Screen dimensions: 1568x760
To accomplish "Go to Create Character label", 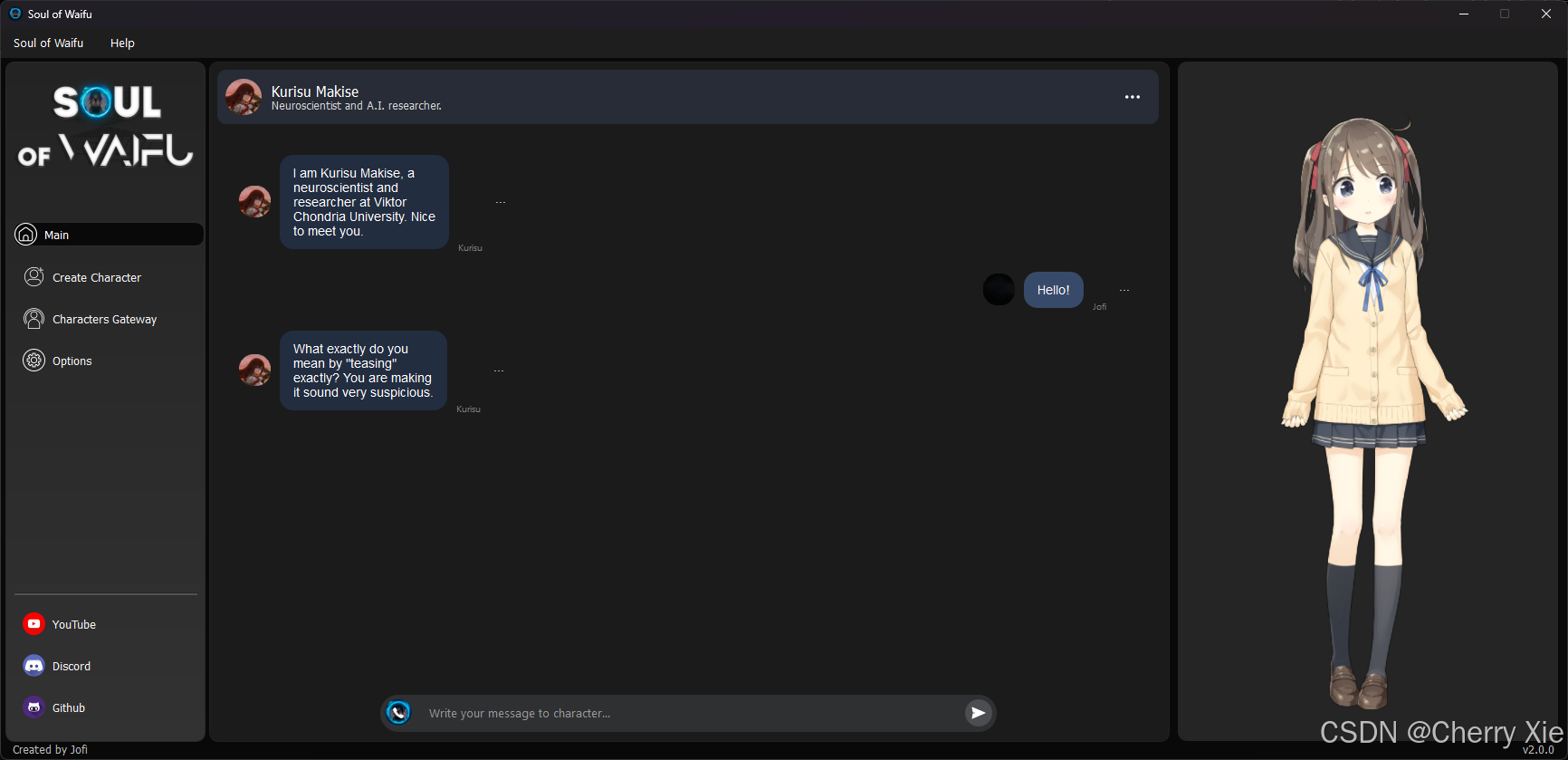I will point(97,277).
